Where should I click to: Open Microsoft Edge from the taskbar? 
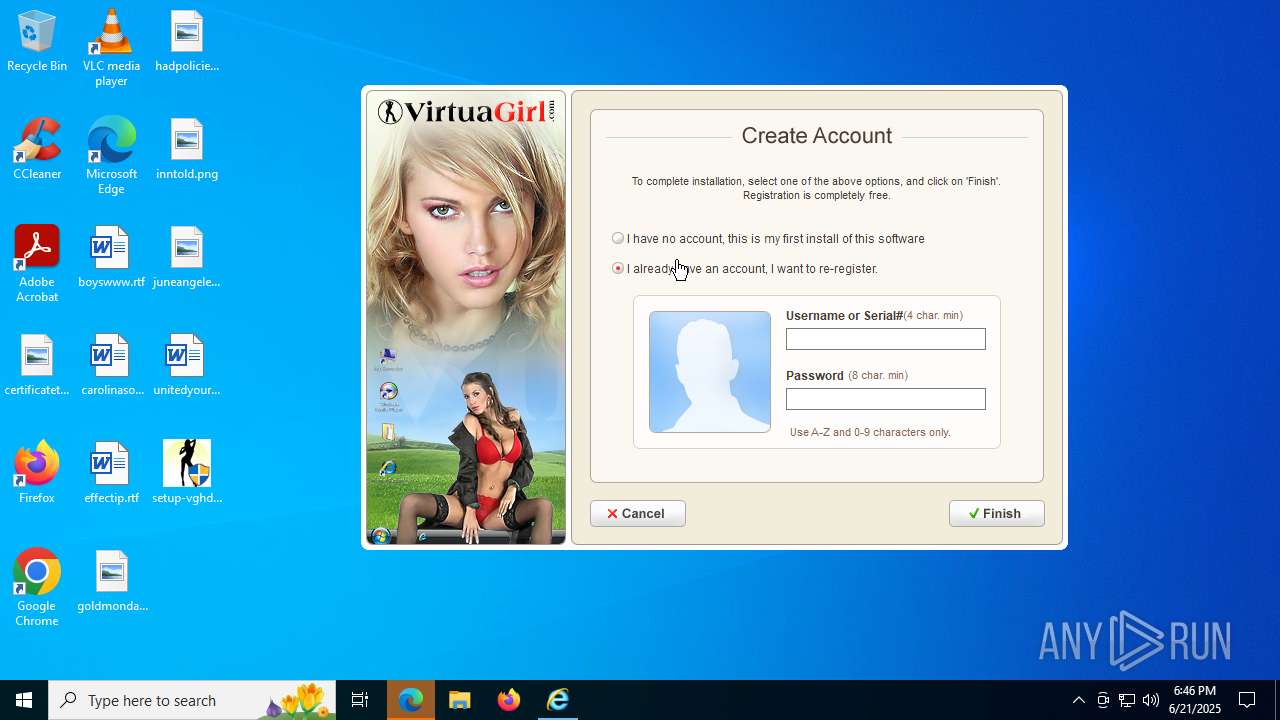pos(411,700)
